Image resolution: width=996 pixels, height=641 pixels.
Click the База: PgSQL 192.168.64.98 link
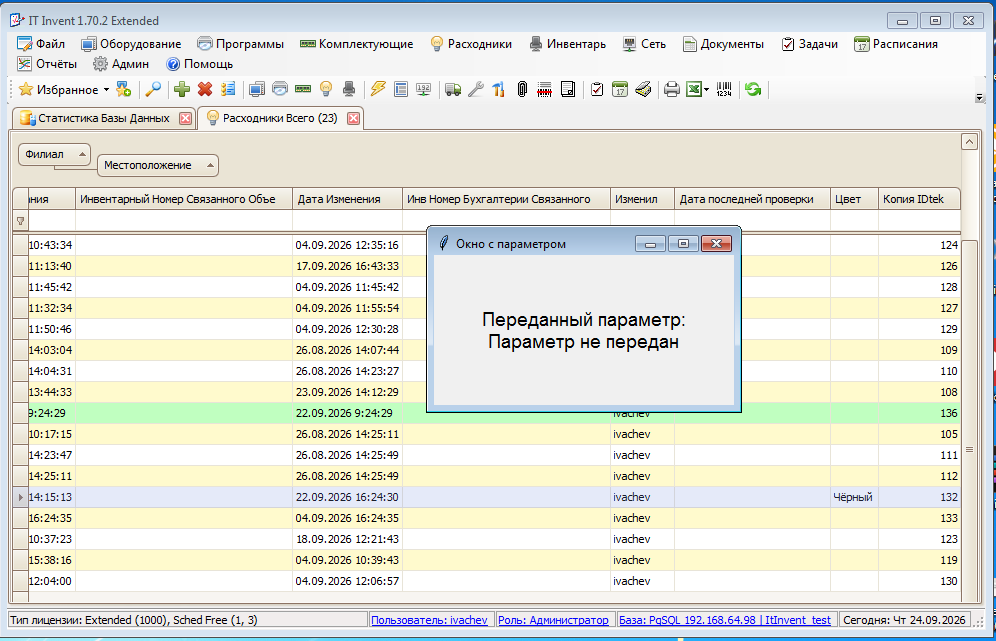(x=725, y=620)
